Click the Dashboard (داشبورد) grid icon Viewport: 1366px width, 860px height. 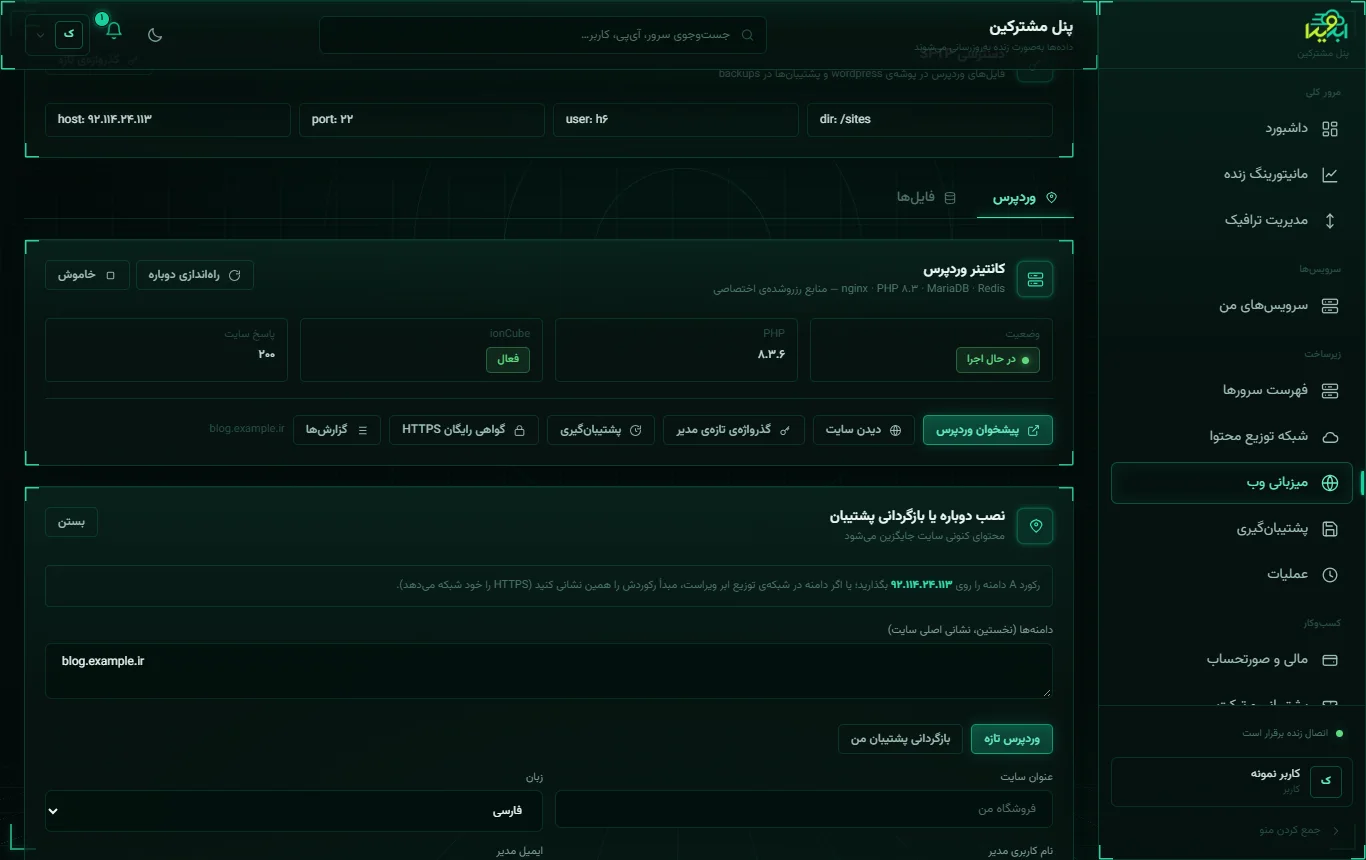coord(1330,129)
